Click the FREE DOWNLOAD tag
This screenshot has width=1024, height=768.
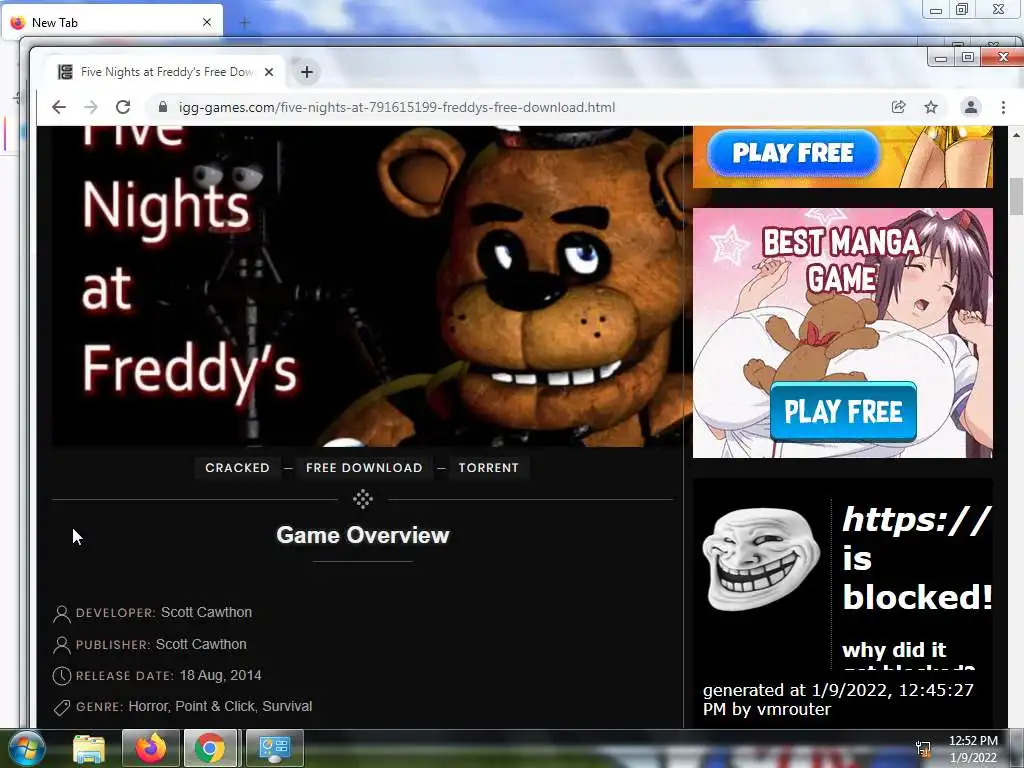pyautogui.click(x=364, y=468)
